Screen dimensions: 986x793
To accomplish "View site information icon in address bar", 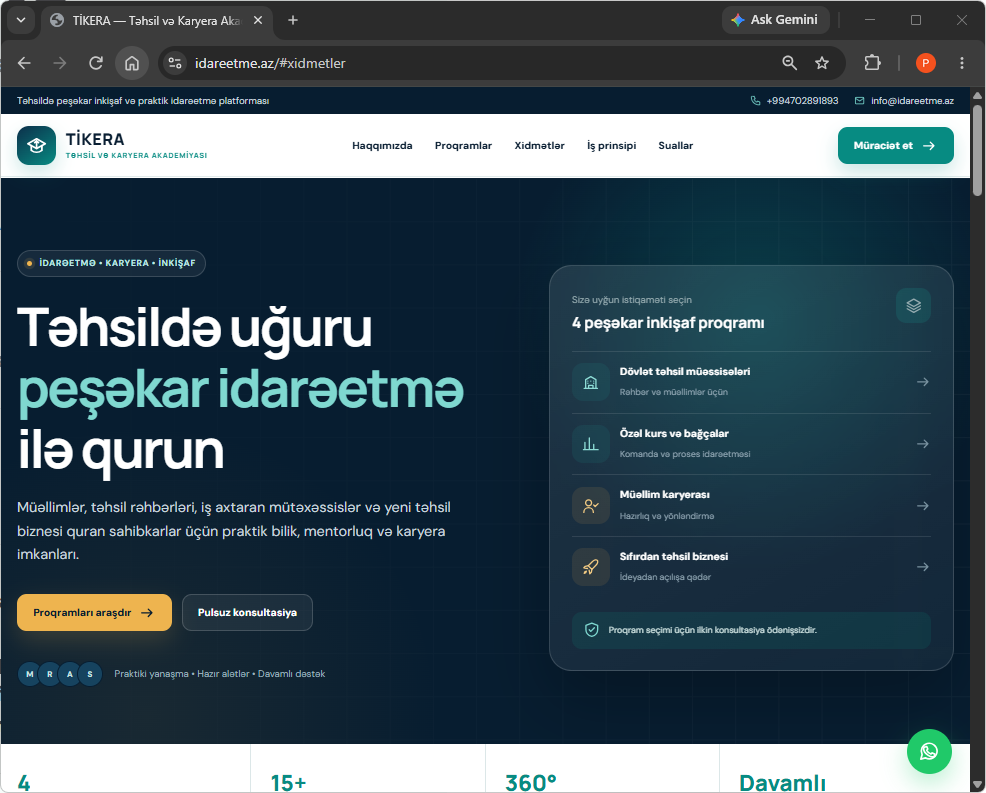I will pos(175,63).
